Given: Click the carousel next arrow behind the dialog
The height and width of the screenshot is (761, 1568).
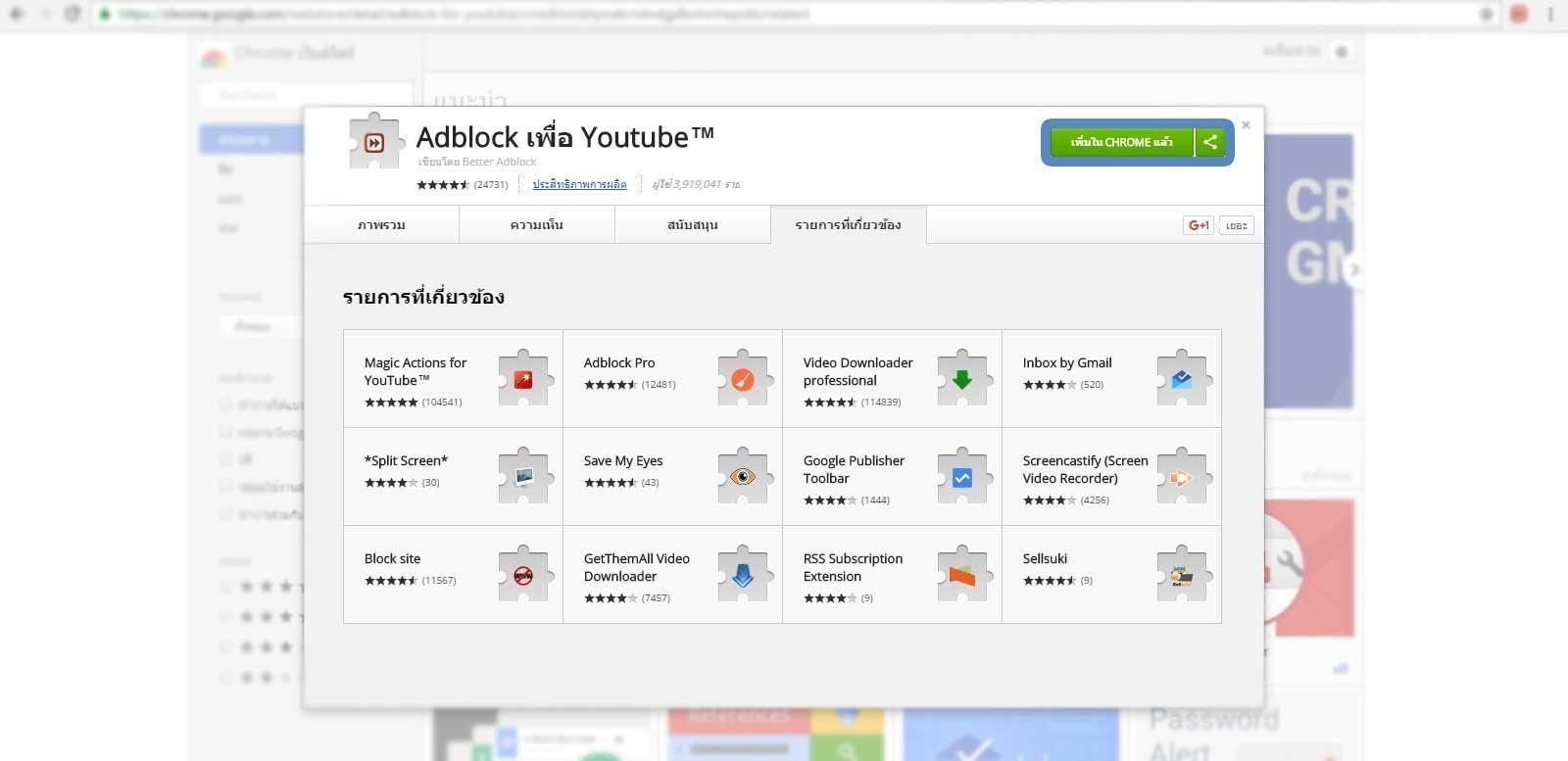Looking at the screenshot, I should point(1355,269).
